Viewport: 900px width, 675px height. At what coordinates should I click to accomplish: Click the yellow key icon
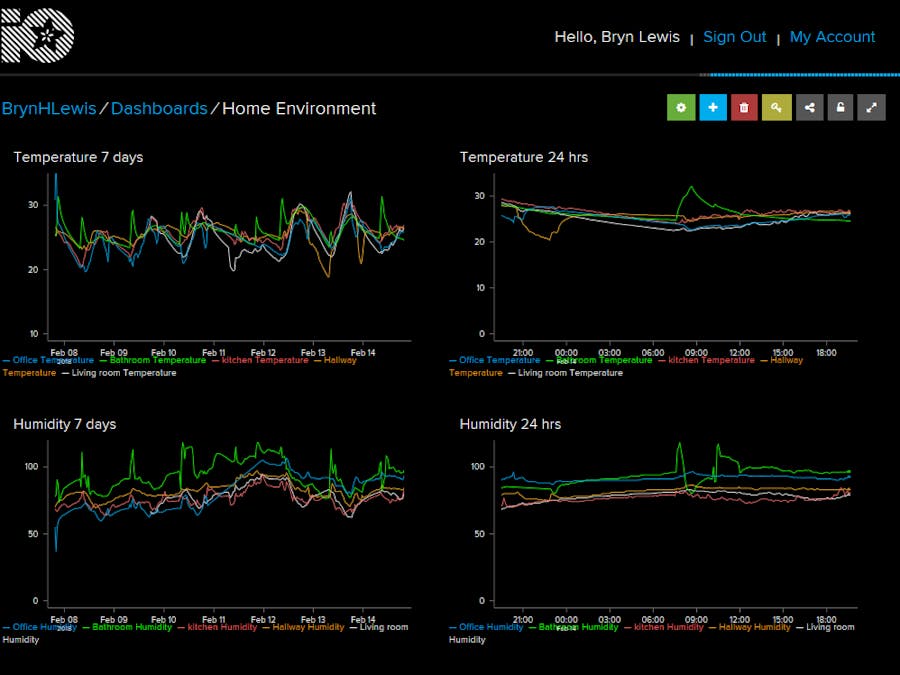click(x=776, y=108)
